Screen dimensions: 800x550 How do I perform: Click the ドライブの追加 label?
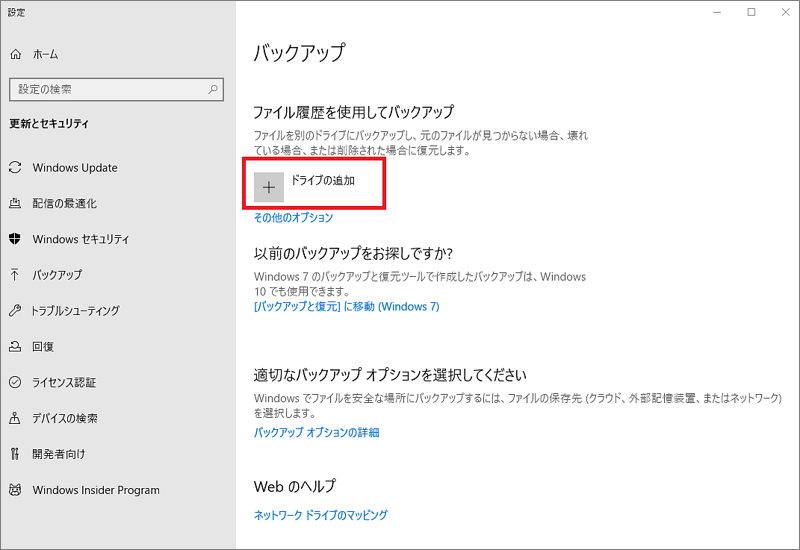point(322,180)
